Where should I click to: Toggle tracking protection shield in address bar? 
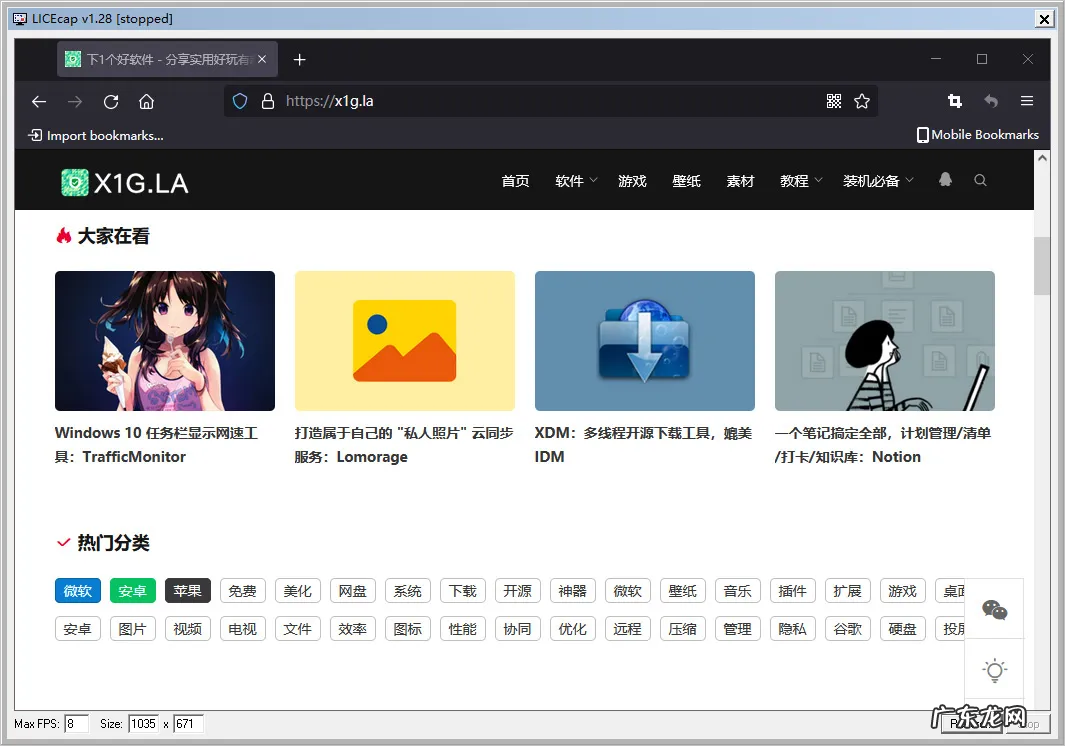pyautogui.click(x=239, y=101)
